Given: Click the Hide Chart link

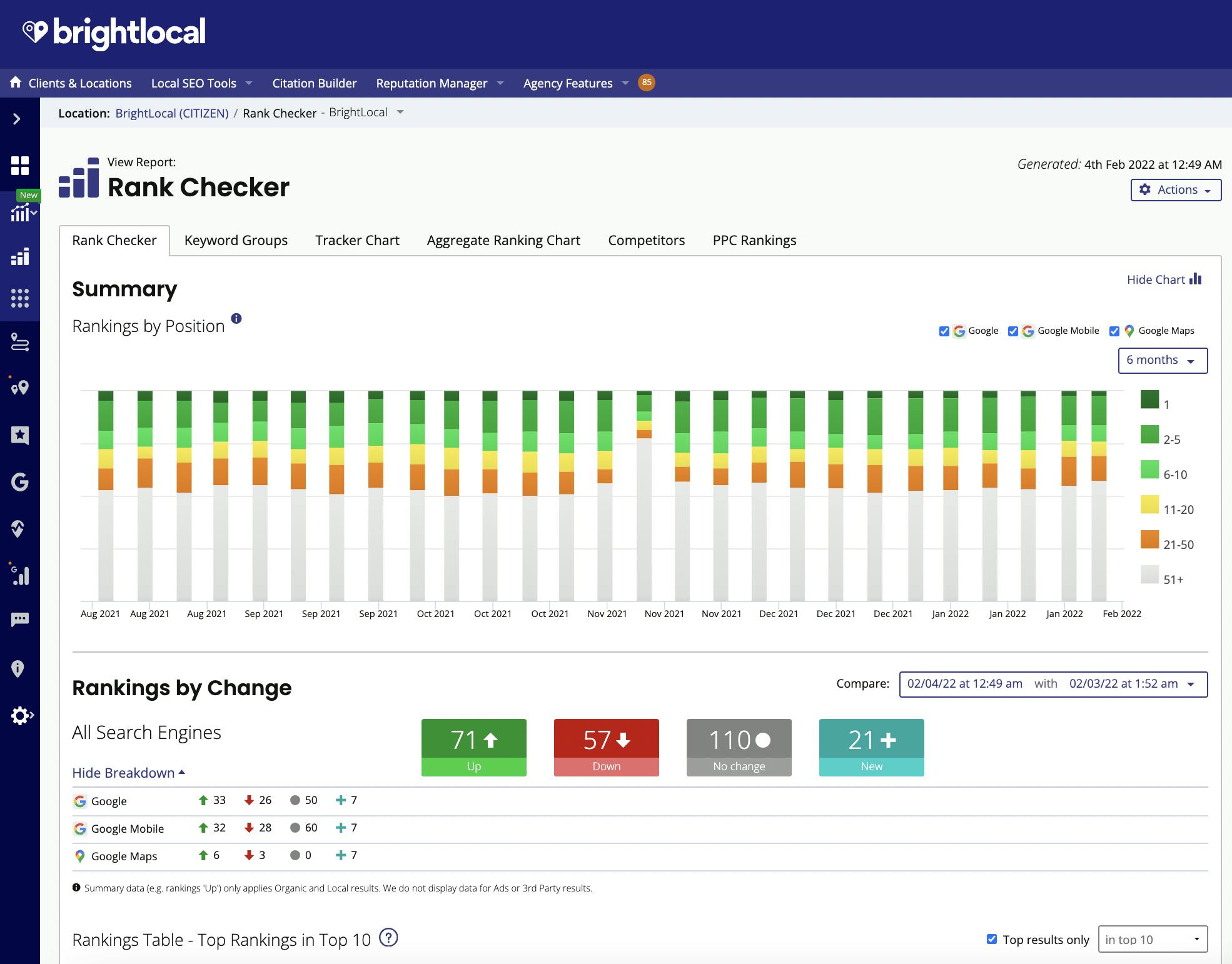Looking at the screenshot, I should click(x=1156, y=279).
